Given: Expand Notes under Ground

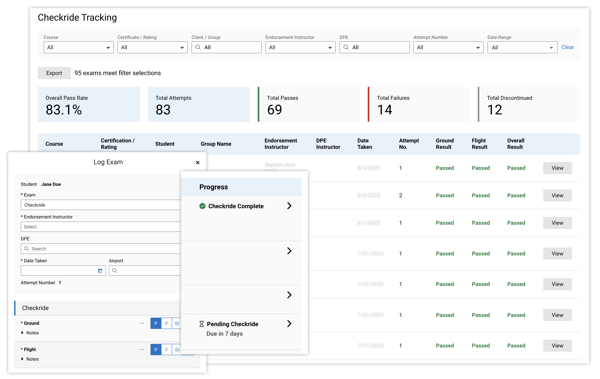Looking at the screenshot, I should pos(30,333).
